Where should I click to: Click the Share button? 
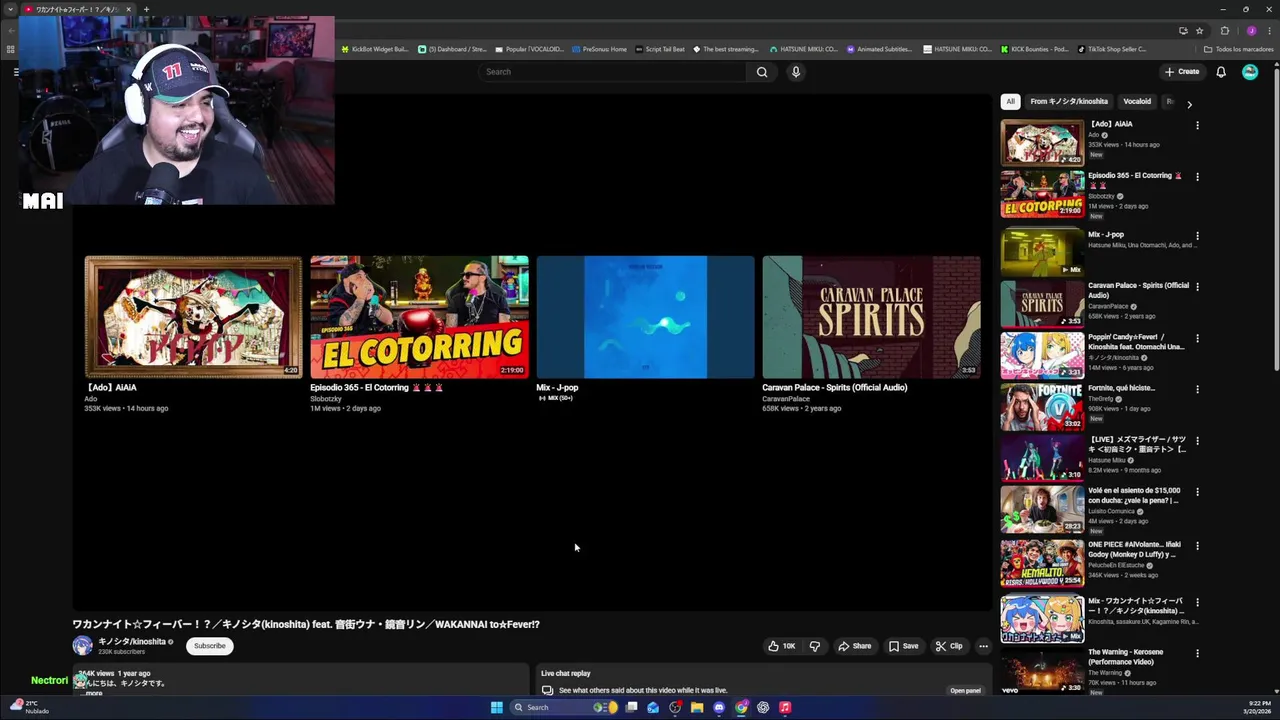[855, 646]
